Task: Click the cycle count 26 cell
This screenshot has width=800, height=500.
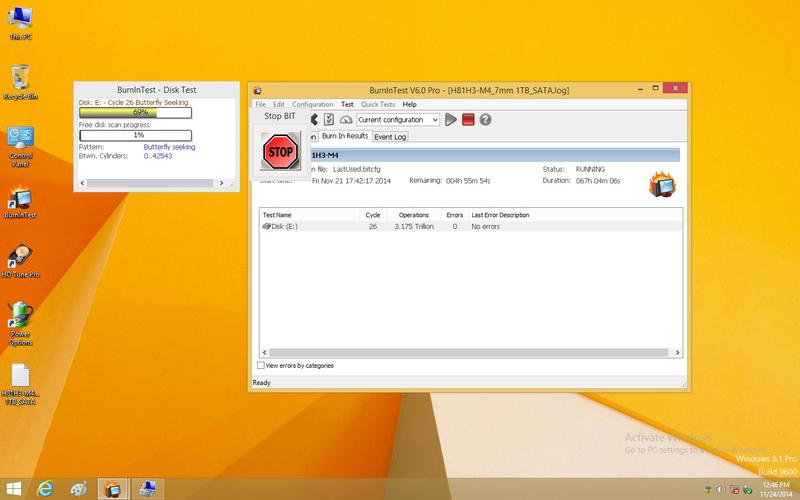Action: point(373,226)
